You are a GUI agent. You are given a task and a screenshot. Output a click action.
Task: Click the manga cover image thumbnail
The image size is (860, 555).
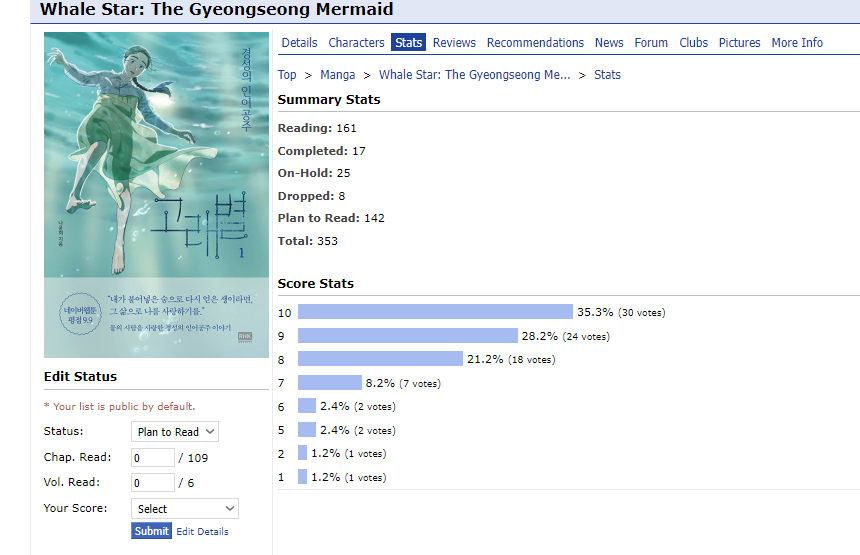point(156,194)
